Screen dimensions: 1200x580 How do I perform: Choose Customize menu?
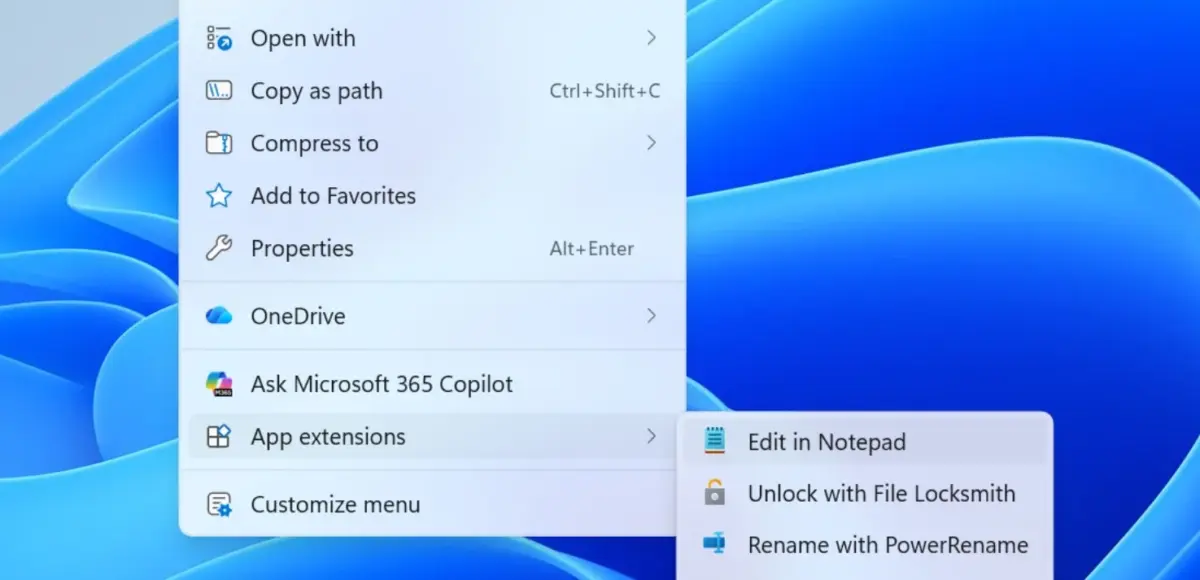tap(432, 505)
